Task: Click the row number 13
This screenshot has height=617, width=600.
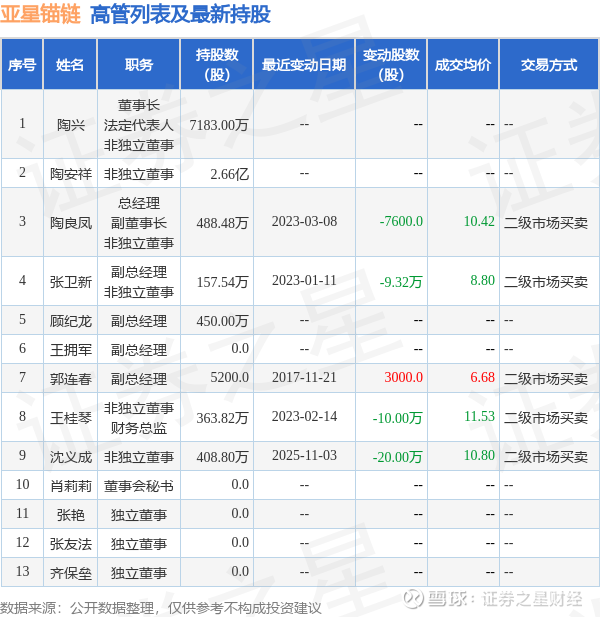Action: tap(22, 571)
